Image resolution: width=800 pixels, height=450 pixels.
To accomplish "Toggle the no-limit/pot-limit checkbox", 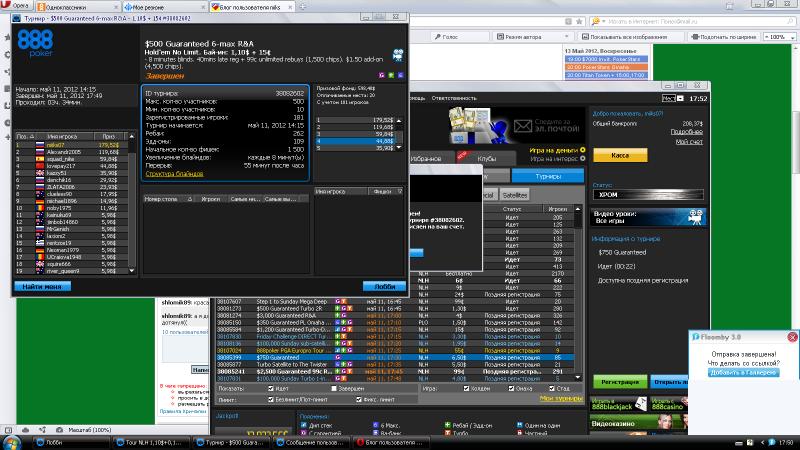I will [x=271, y=399].
